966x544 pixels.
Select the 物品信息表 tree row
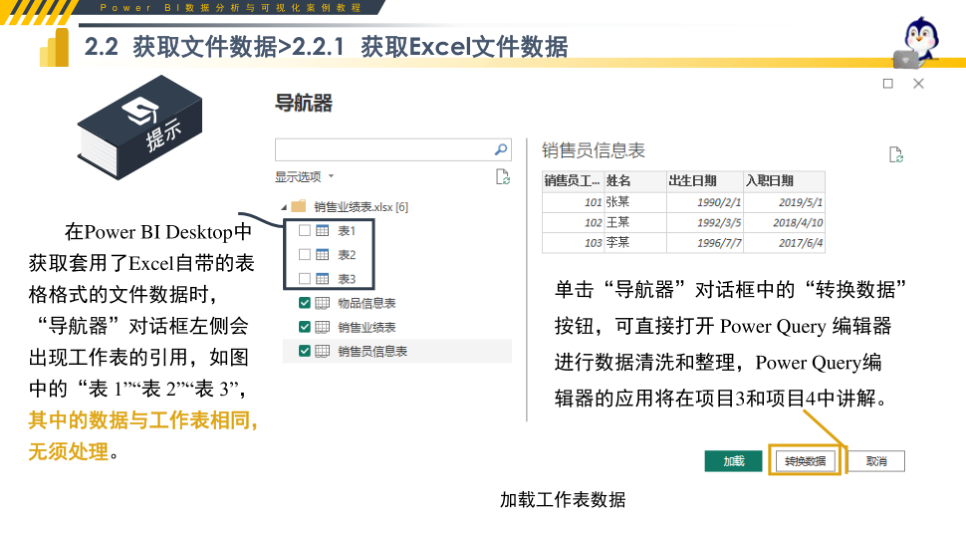click(x=397, y=302)
